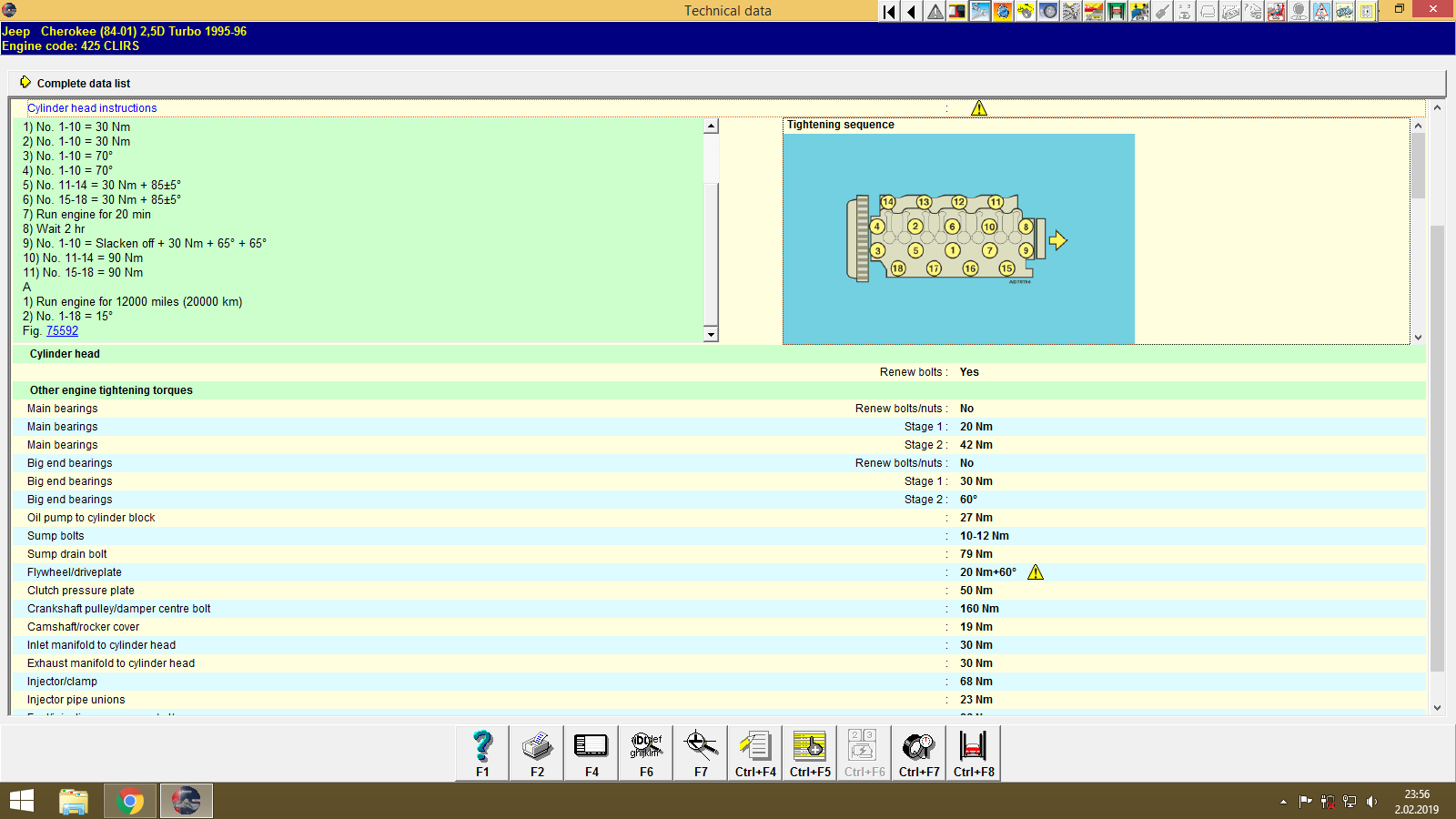
Task: Click the airbag SRS icon in the top toolbar
Action: tap(1276, 11)
